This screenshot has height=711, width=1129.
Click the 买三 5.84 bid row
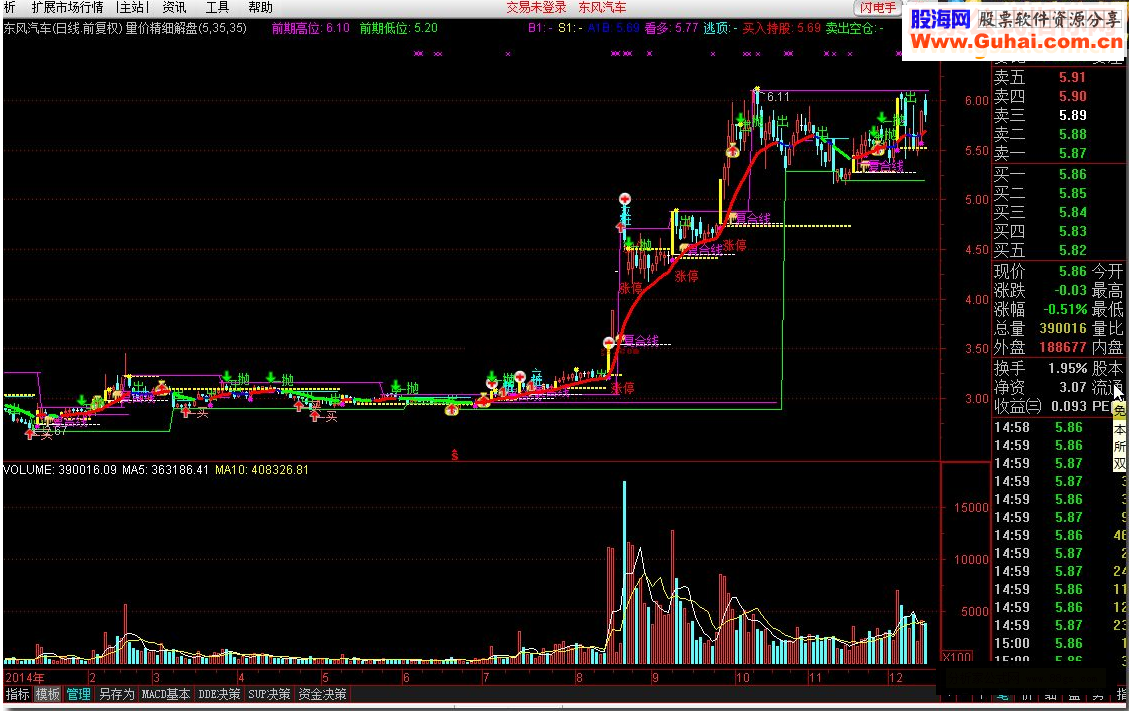coord(1040,212)
